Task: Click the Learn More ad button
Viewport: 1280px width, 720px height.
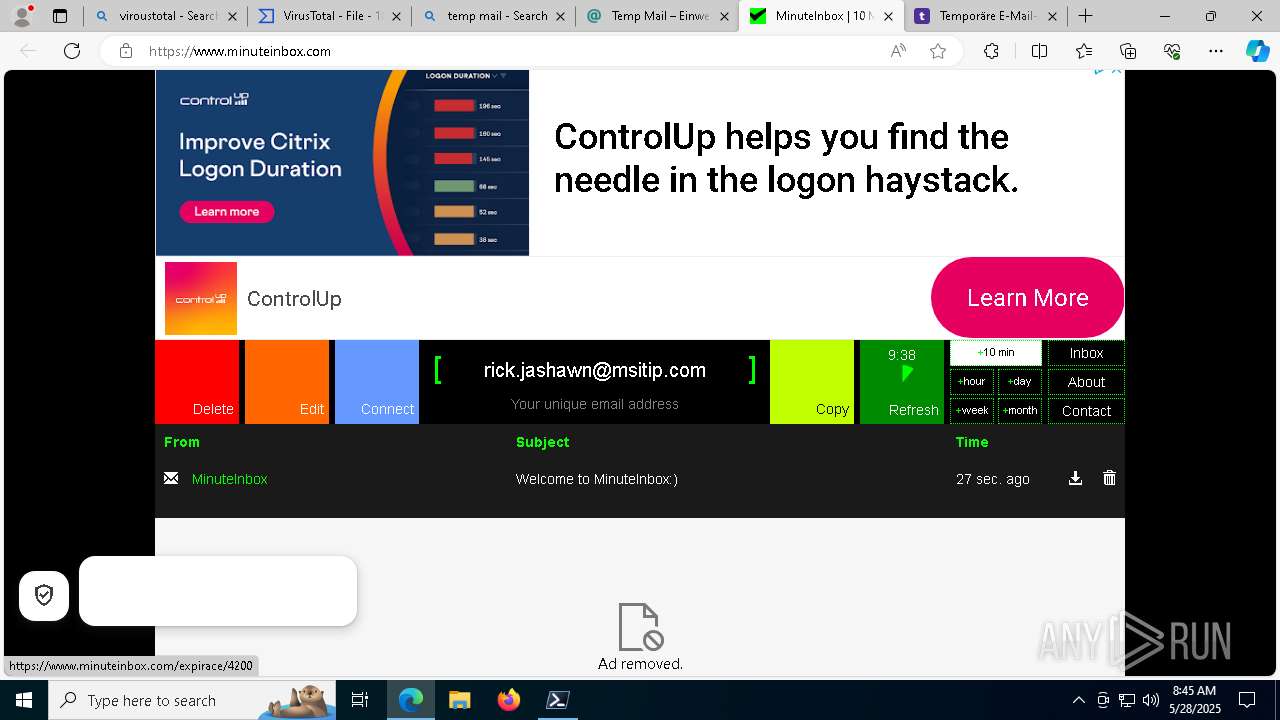Action: click(x=1027, y=298)
